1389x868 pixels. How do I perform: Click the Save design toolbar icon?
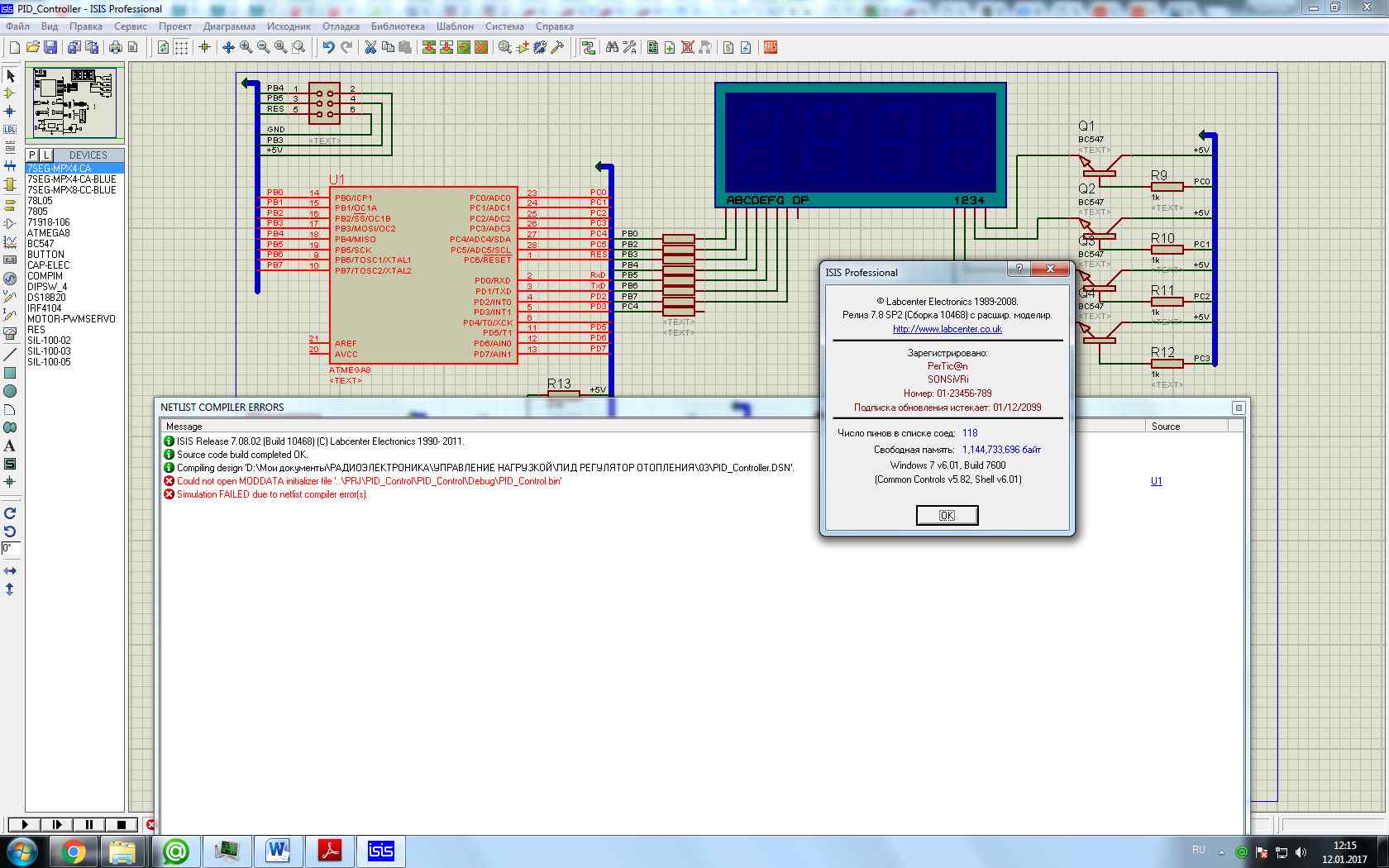click(50, 47)
